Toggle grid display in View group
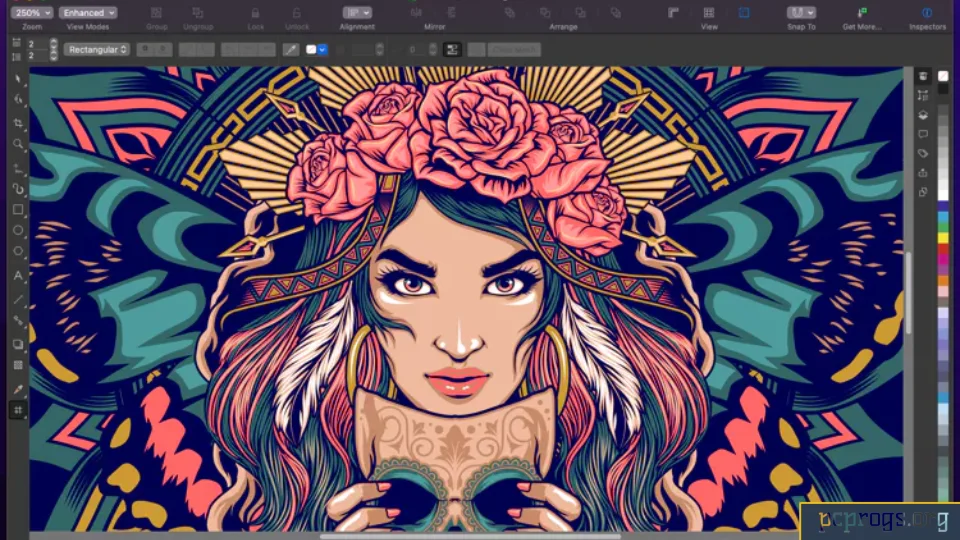Viewport: 960px width, 540px height. (x=709, y=12)
